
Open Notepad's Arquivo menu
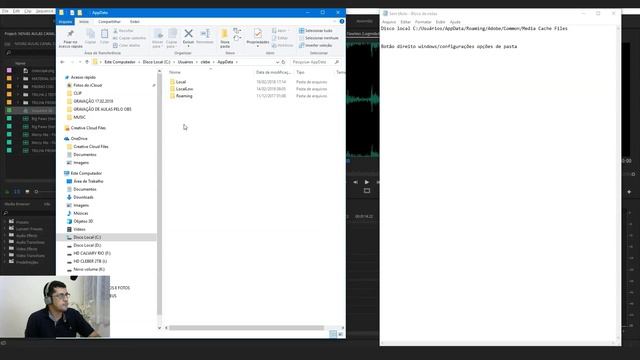click(x=389, y=22)
